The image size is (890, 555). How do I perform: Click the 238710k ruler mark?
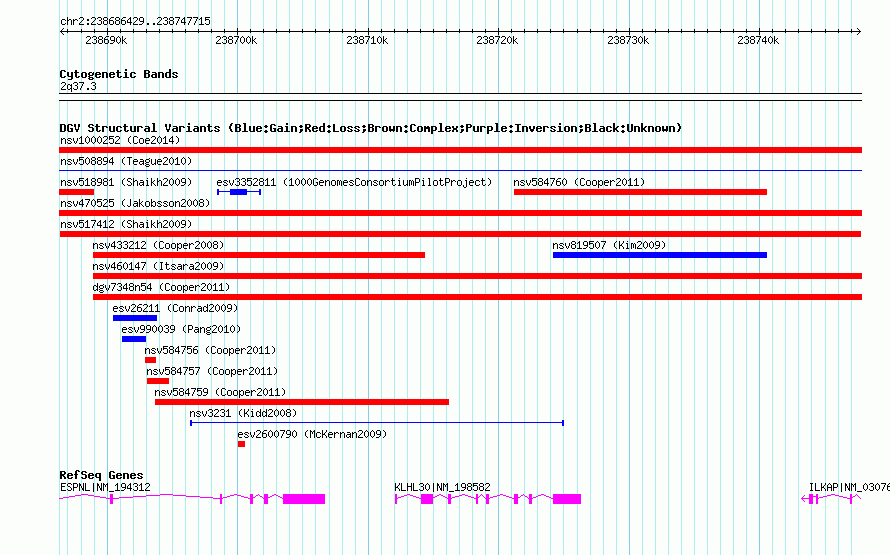click(367, 40)
